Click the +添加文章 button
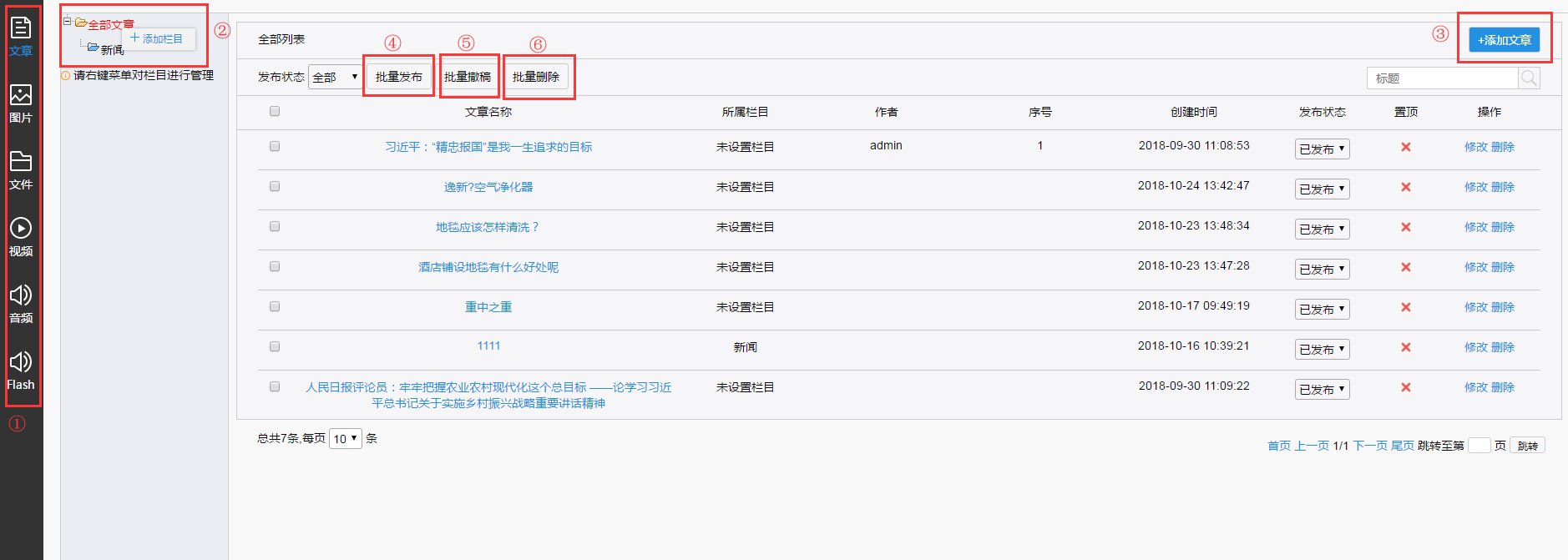Image resolution: width=1568 pixels, height=560 pixels. click(x=1504, y=40)
